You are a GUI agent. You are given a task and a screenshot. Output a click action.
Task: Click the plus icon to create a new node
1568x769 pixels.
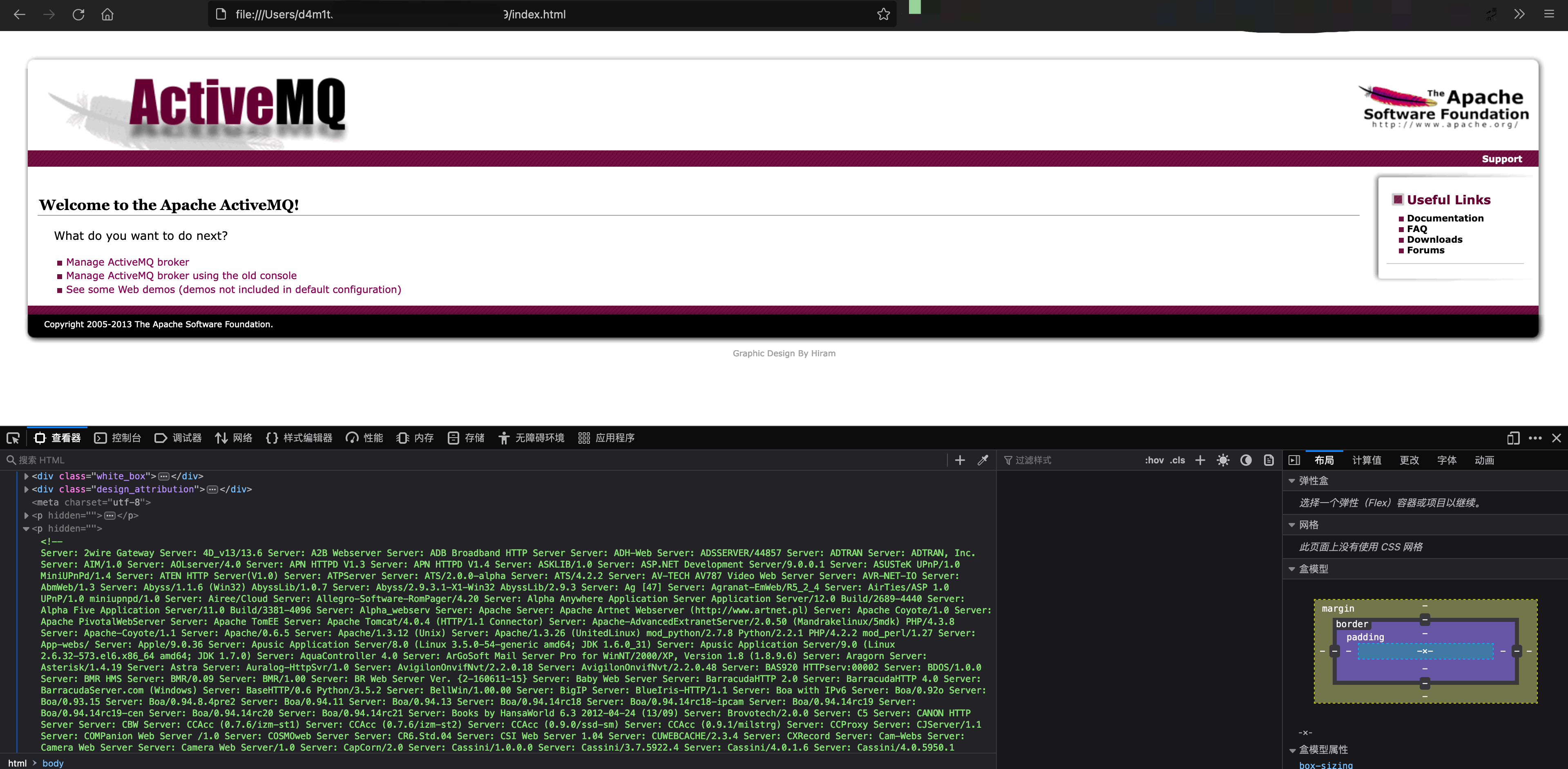click(960, 461)
